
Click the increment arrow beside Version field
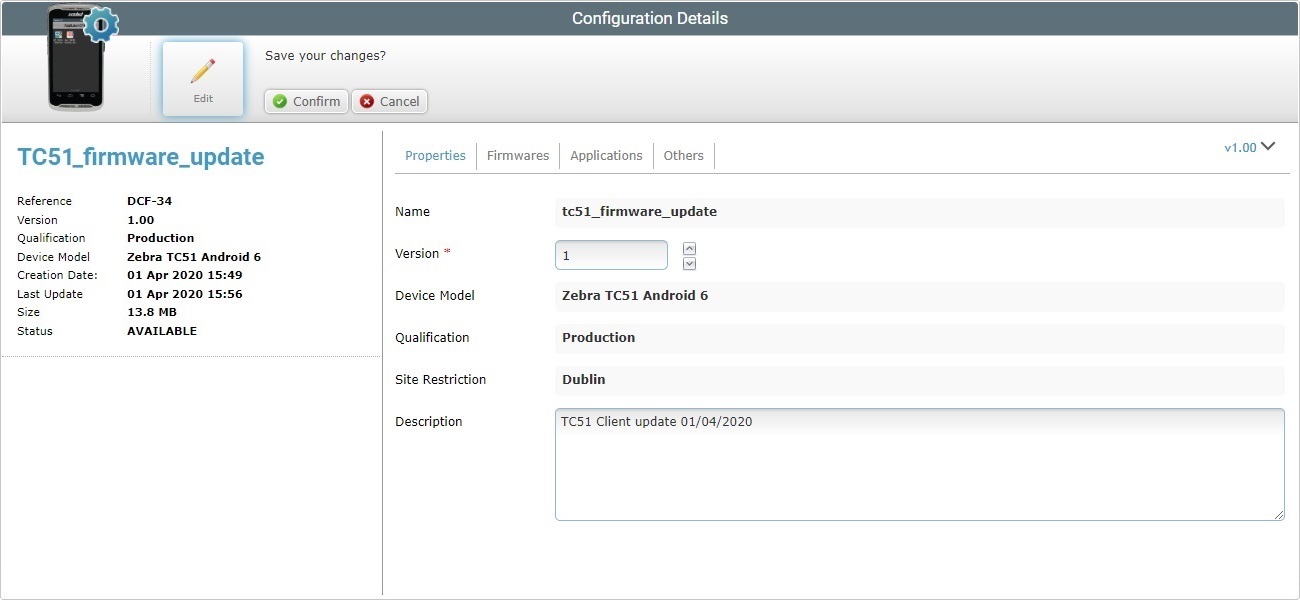[688, 247]
